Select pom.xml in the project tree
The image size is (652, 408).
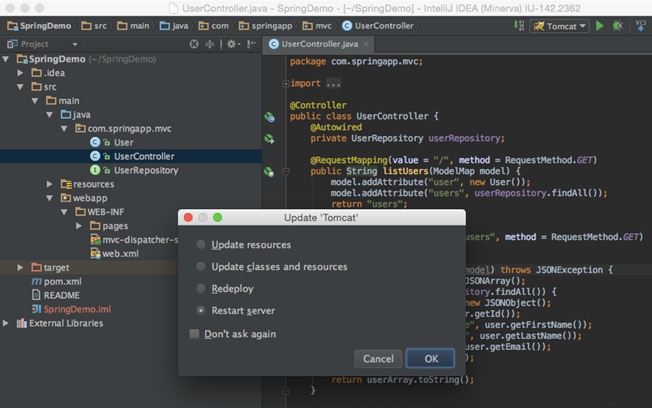click(62, 282)
